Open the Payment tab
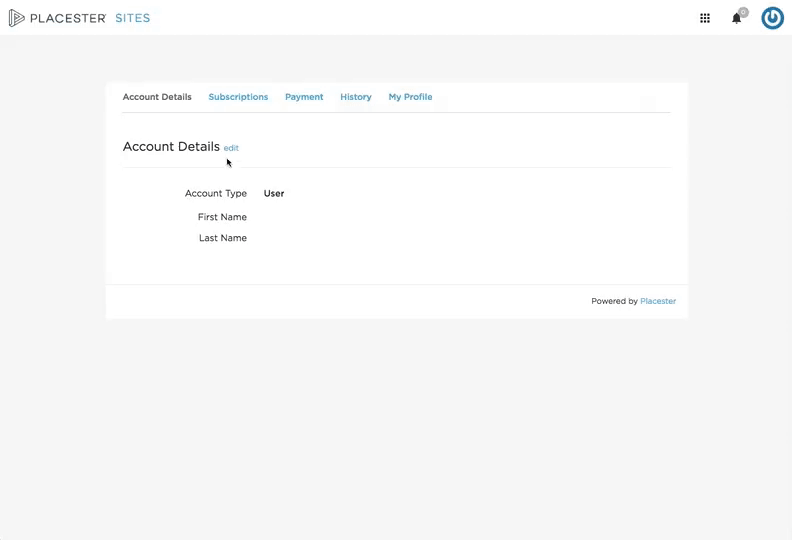 304,97
